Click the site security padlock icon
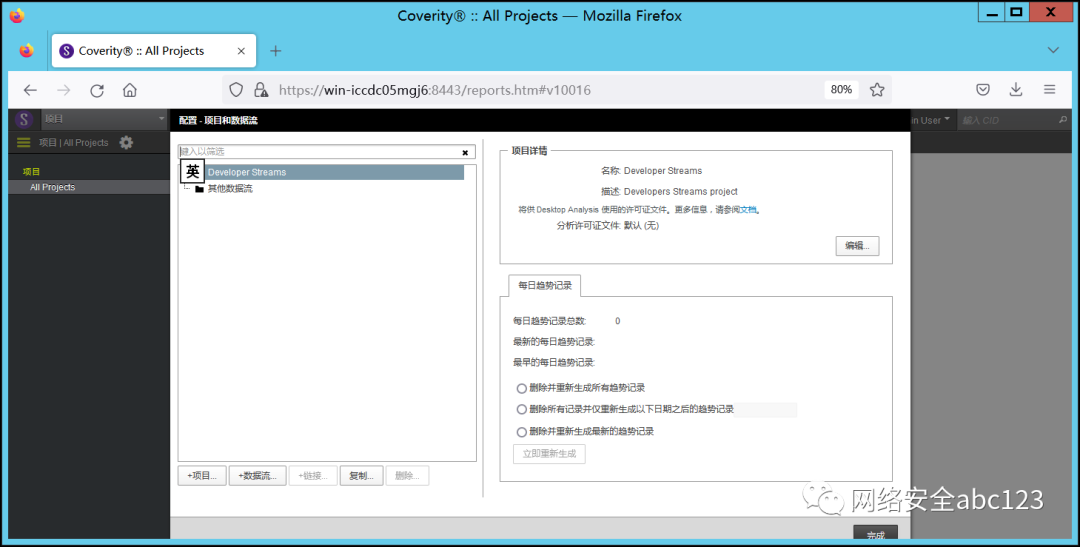Screen dimensions: 1080x547 261,90
